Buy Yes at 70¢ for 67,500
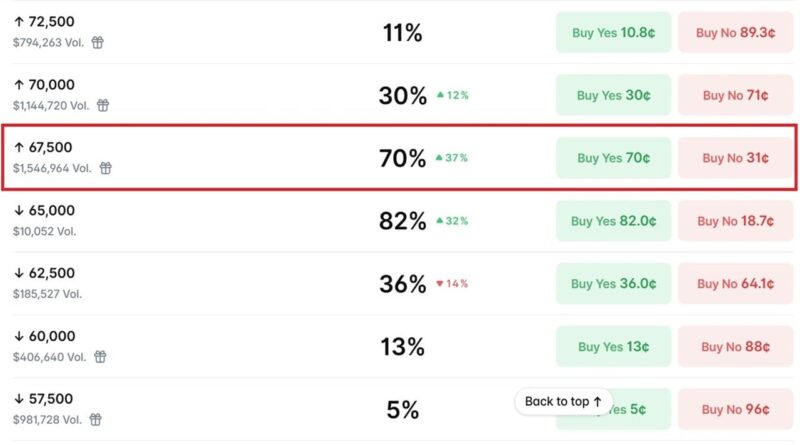 coord(613,158)
